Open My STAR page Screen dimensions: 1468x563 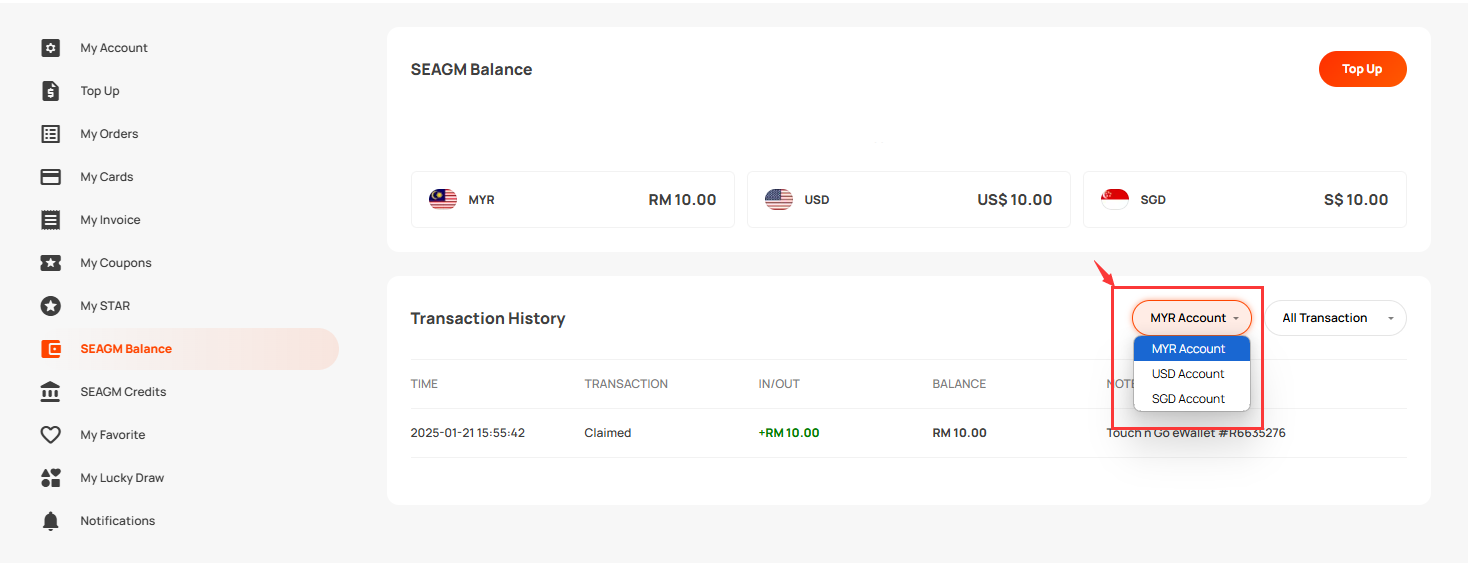click(x=105, y=306)
